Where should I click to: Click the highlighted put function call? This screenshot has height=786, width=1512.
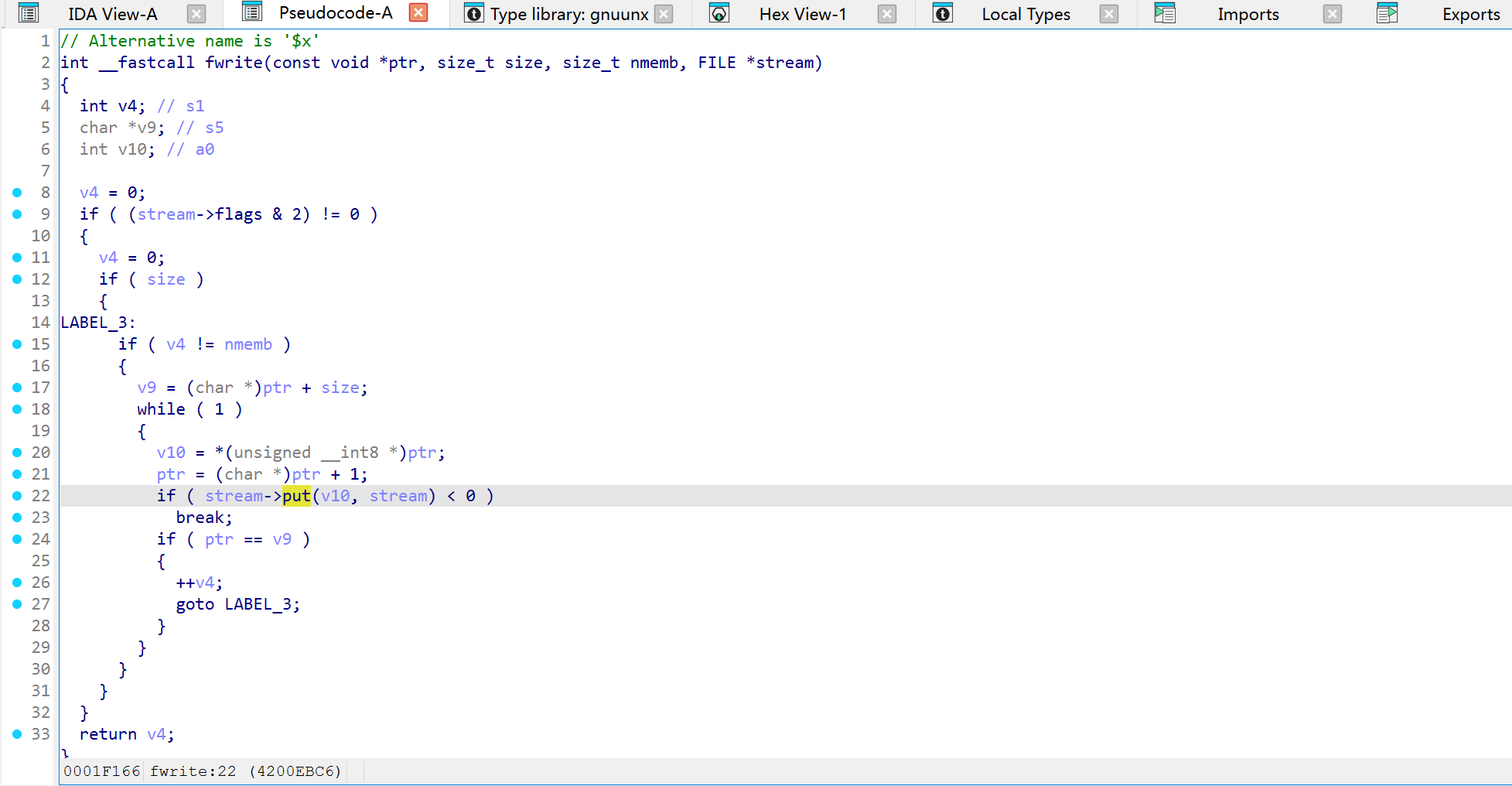point(296,496)
